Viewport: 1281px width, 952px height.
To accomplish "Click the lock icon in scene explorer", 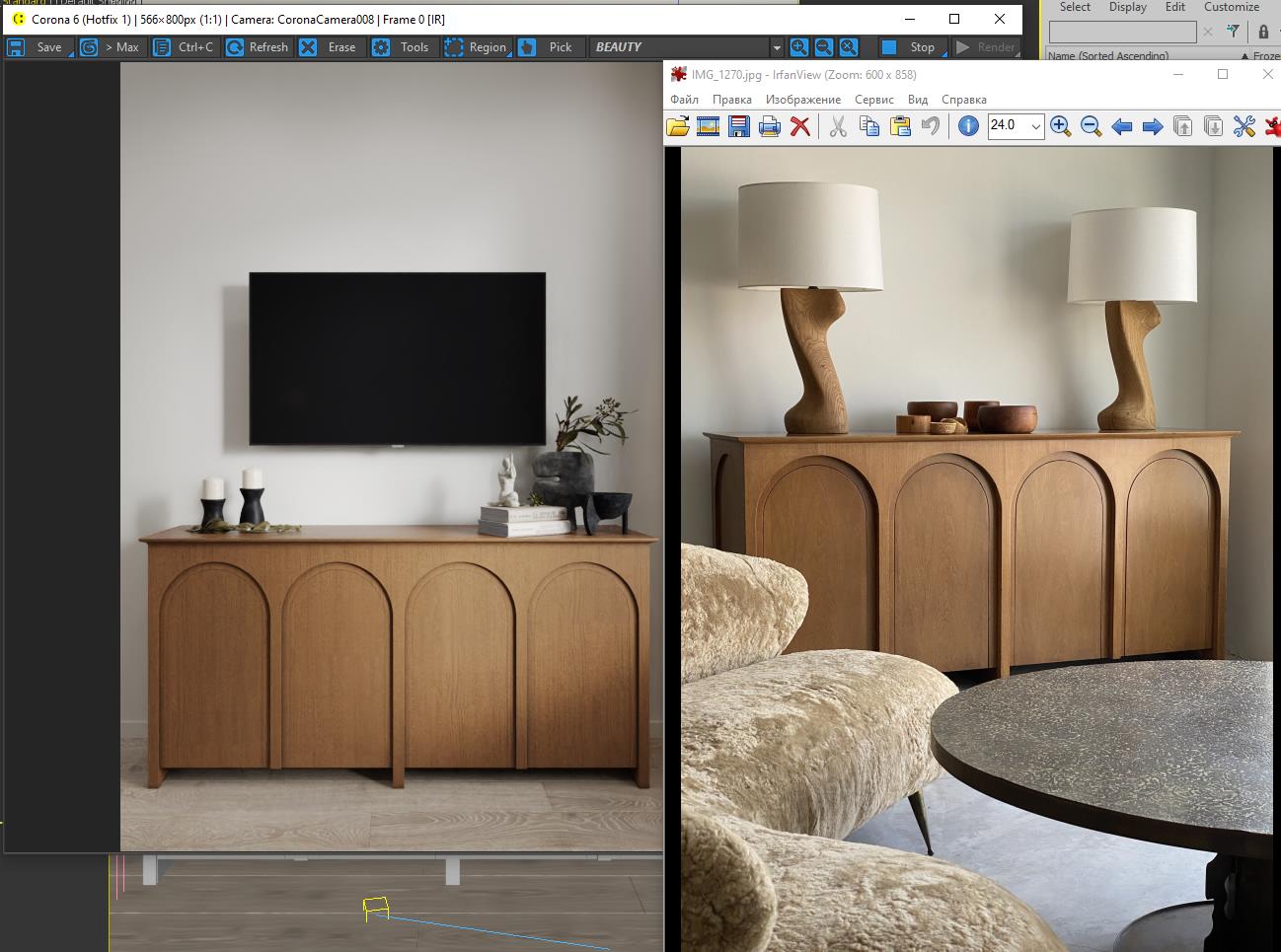I will tap(1263, 32).
